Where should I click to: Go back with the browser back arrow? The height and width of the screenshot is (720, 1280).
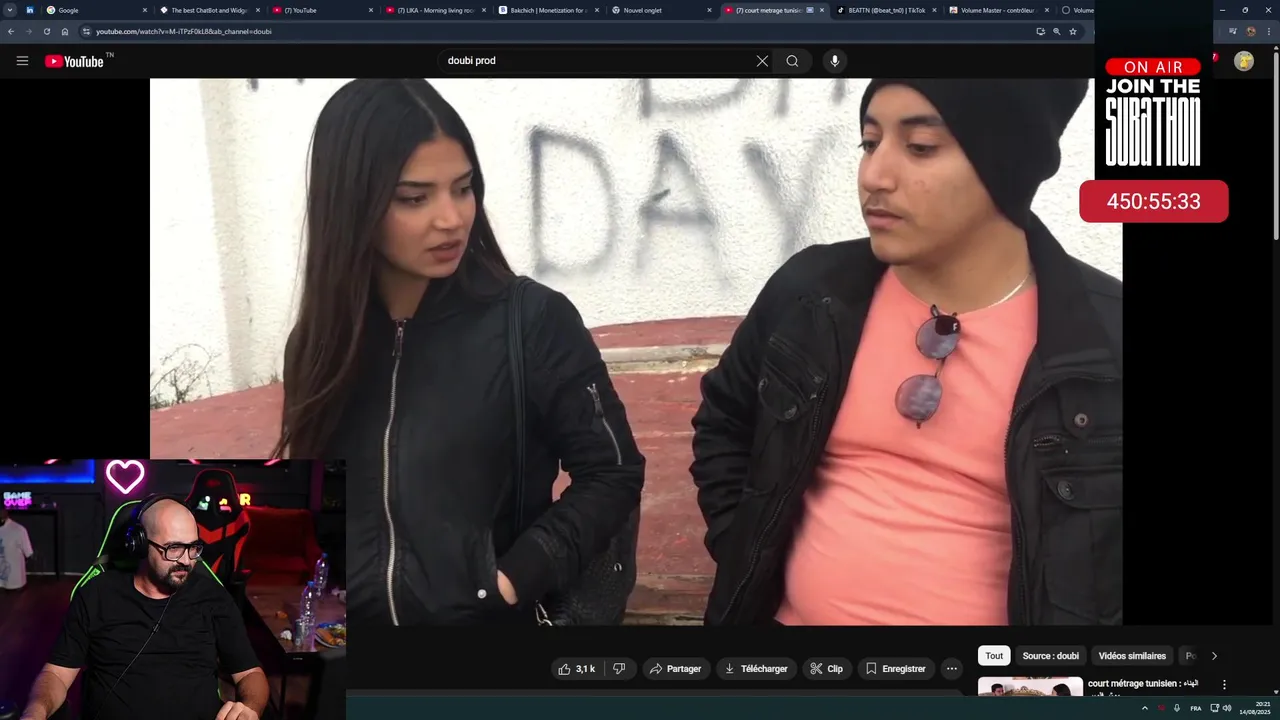click(11, 31)
